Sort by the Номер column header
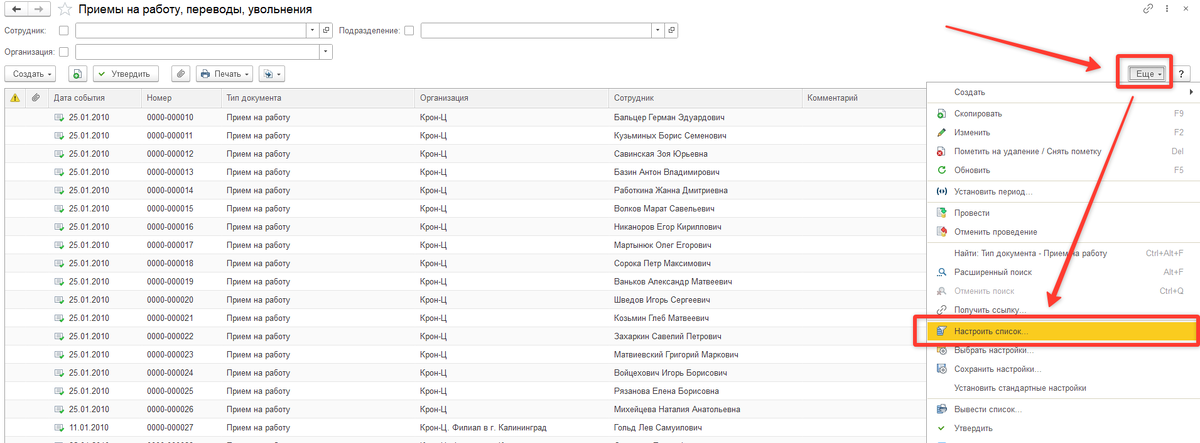The image size is (1200, 443). click(x=180, y=98)
